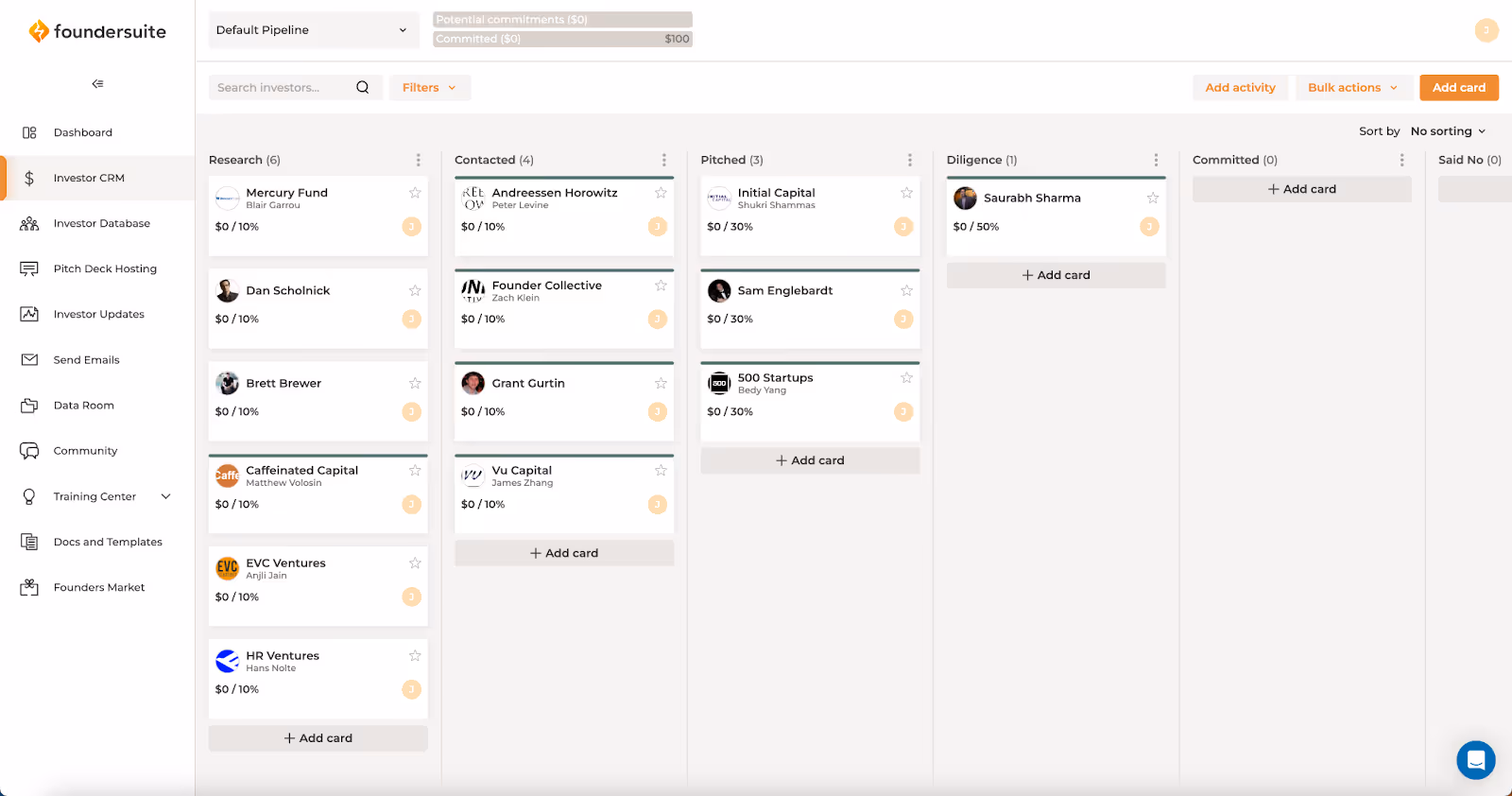Viewport: 1512px width, 796px height.
Task: Star the Founder Collective card
Action: [661, 286]
